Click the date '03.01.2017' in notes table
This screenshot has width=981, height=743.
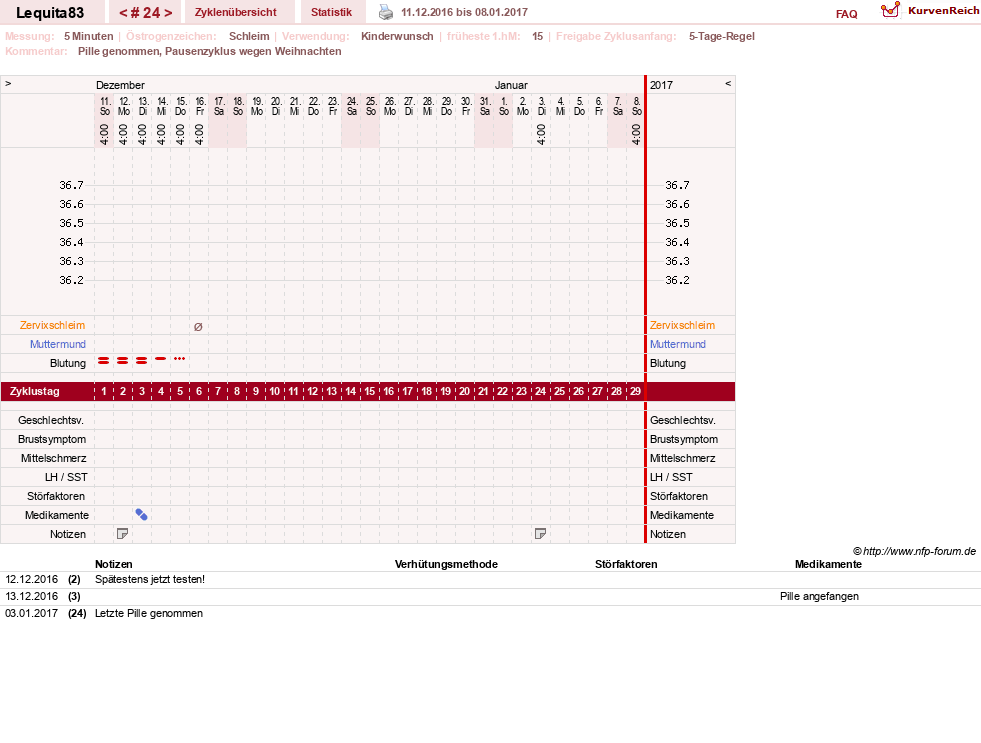(x=31, y=613)
